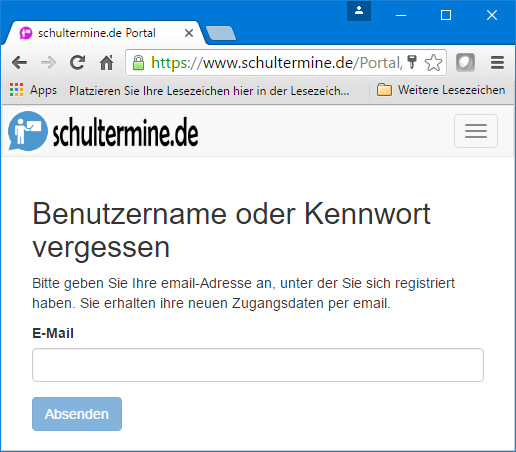Expand the site navigation hamburger toggle

(476, 131)
